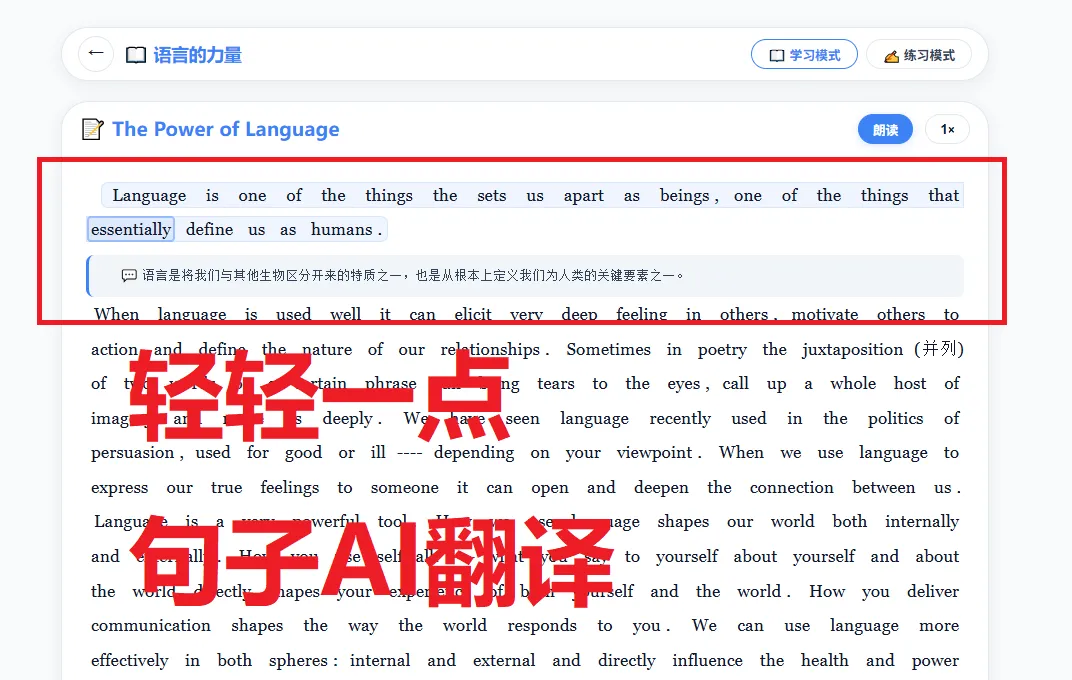Click the word 'juxtaposition'
This screenshot has width=1072, height=680.
tap(852, 350)
